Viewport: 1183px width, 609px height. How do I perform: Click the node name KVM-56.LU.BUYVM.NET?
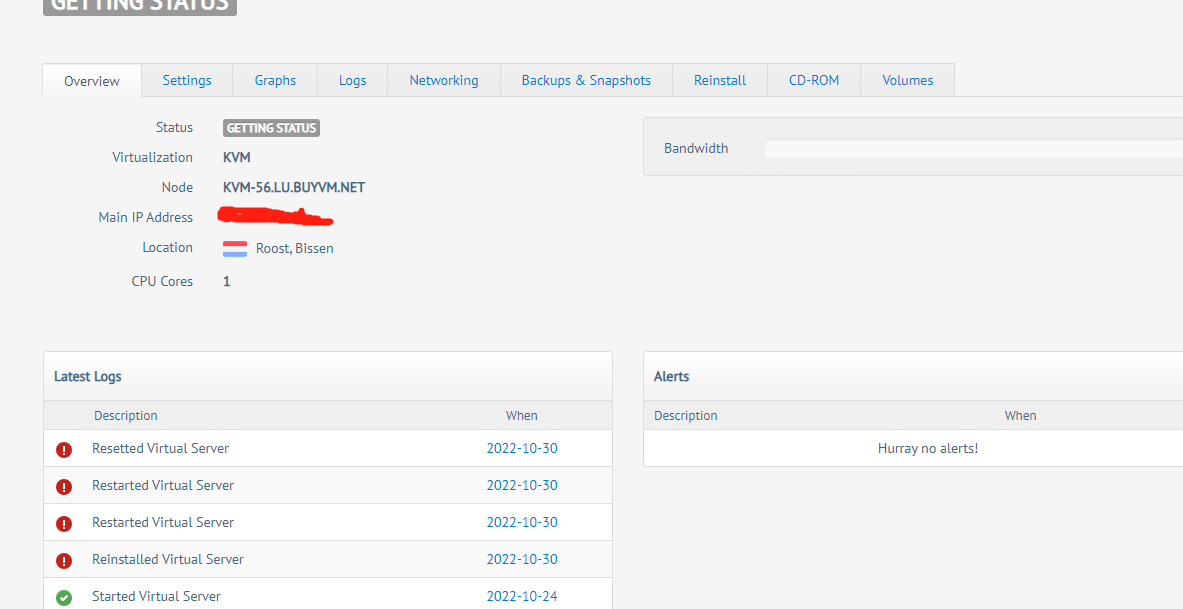point(294,187)
